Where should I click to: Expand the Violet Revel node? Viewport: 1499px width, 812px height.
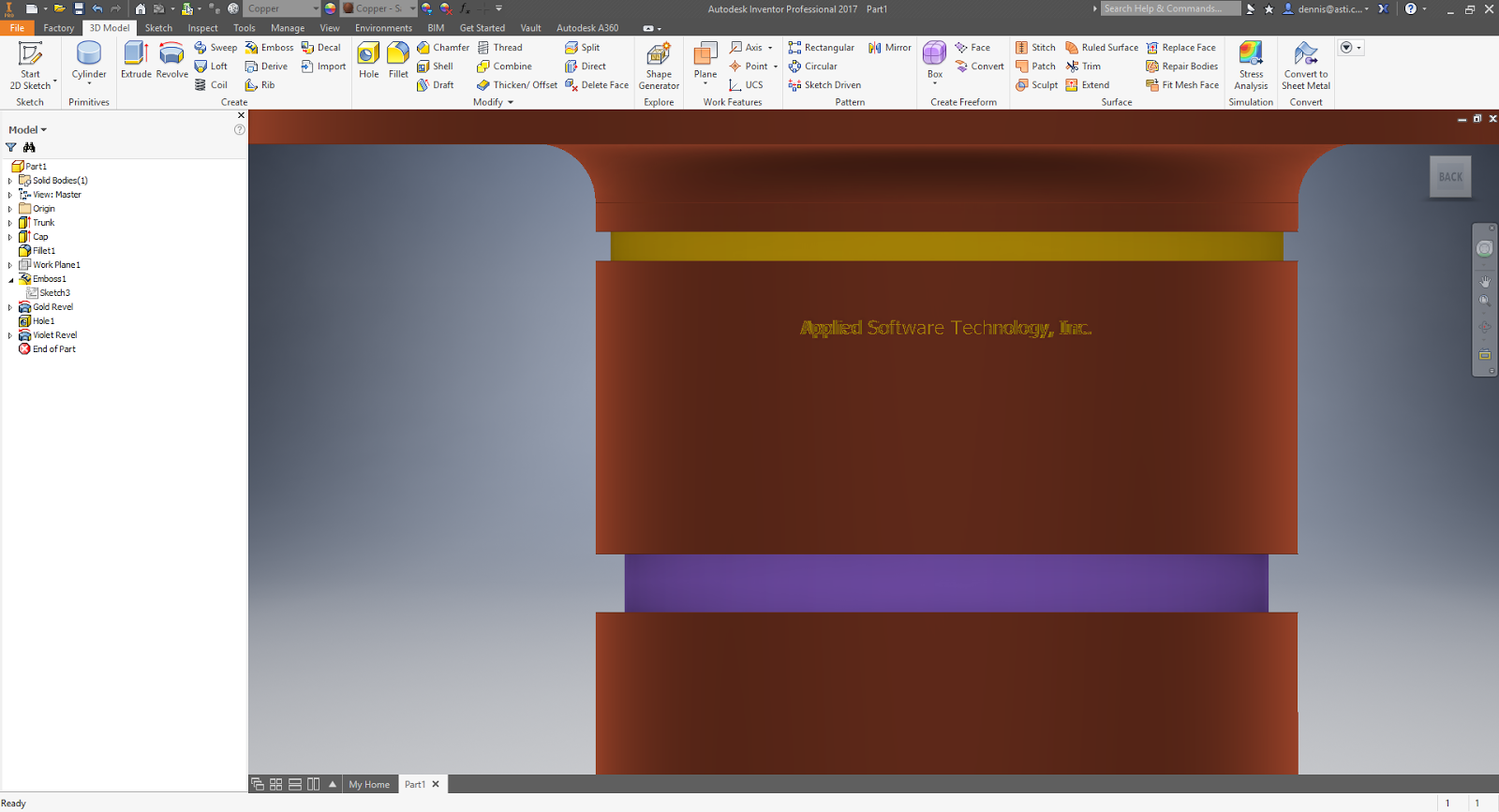(x=10, y=335)
